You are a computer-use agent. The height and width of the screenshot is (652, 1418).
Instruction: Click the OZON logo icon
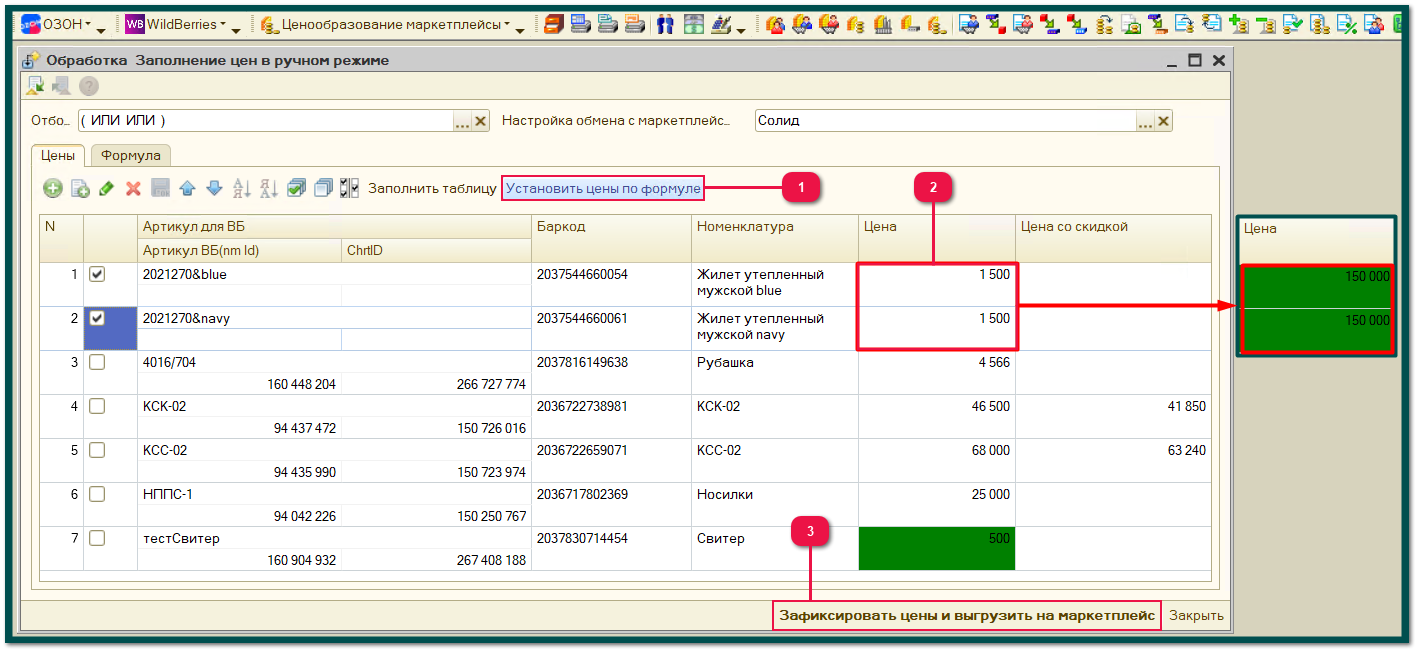coord(30,23)
